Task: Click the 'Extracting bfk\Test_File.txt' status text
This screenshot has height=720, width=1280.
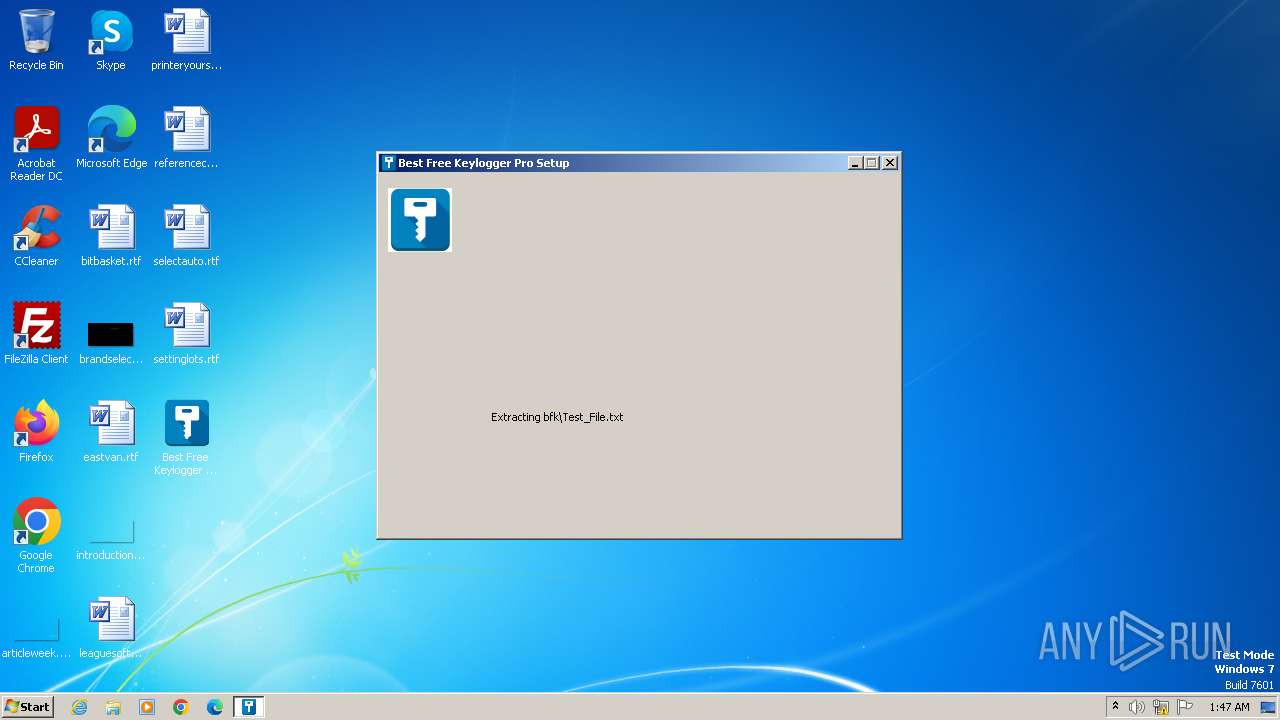Action: coord(557,417)
